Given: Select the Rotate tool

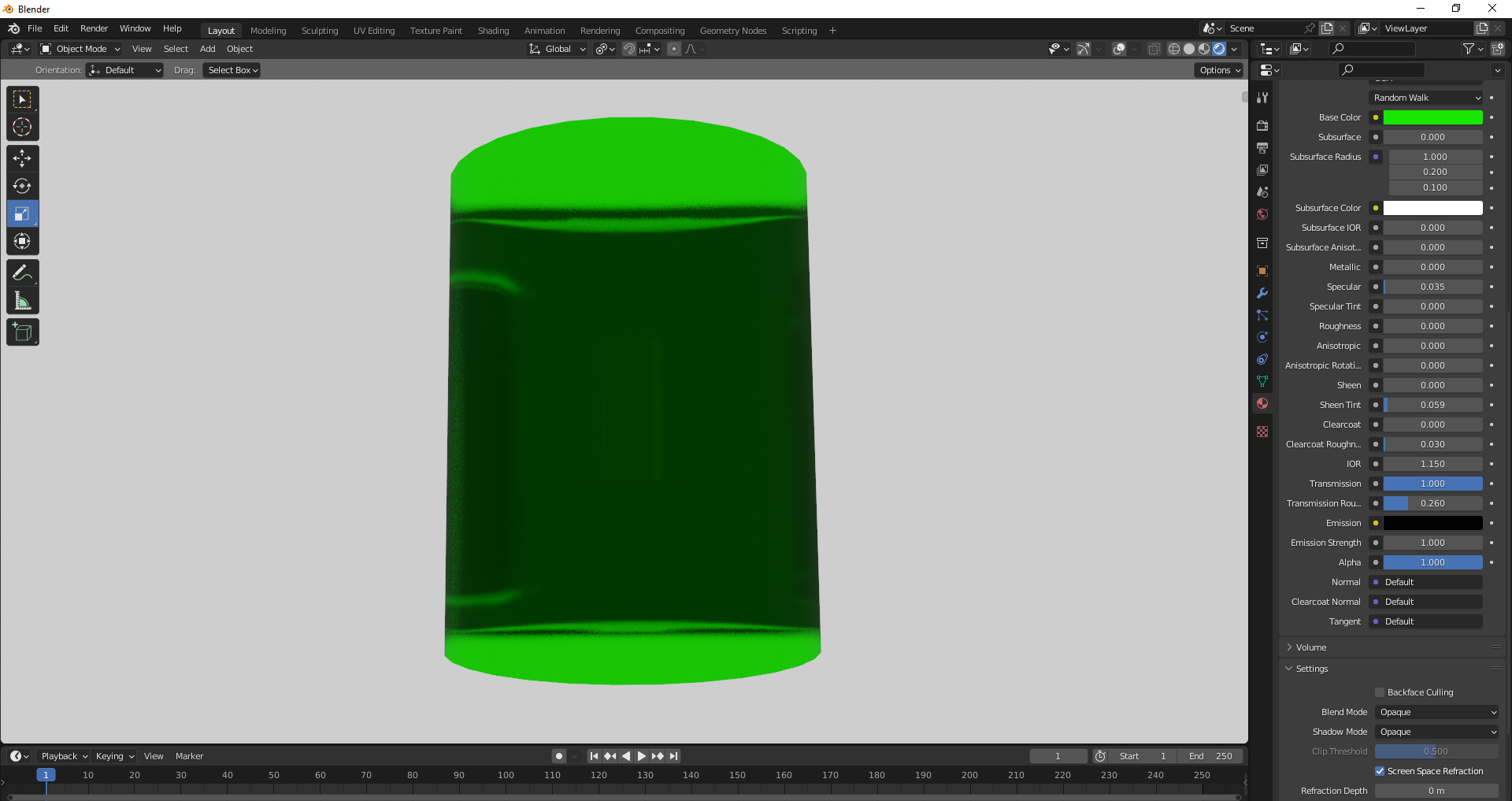Looking at the screenshot, I should 22,187.
